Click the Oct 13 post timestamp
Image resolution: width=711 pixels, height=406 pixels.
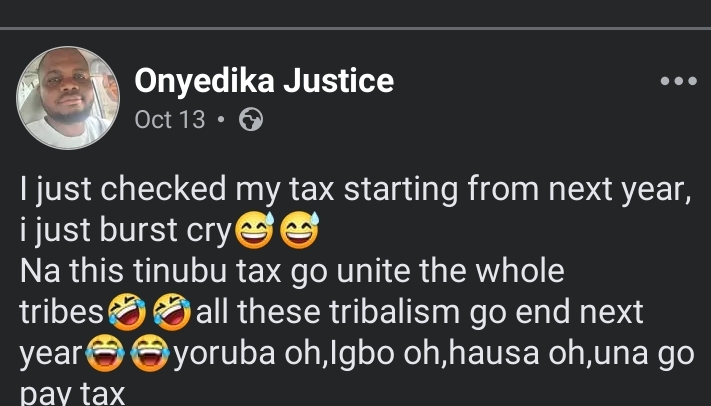point(169,120)
